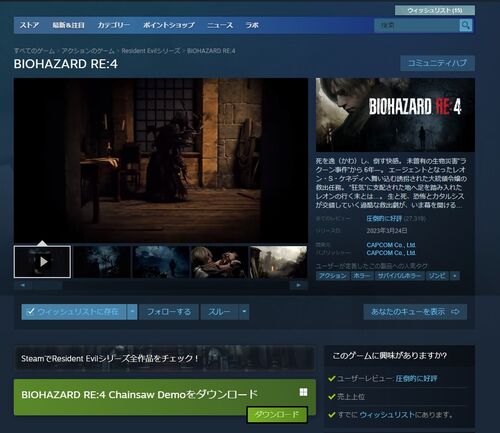Select the ゾンビ tag
500x433 pixels.
[437, 276]
